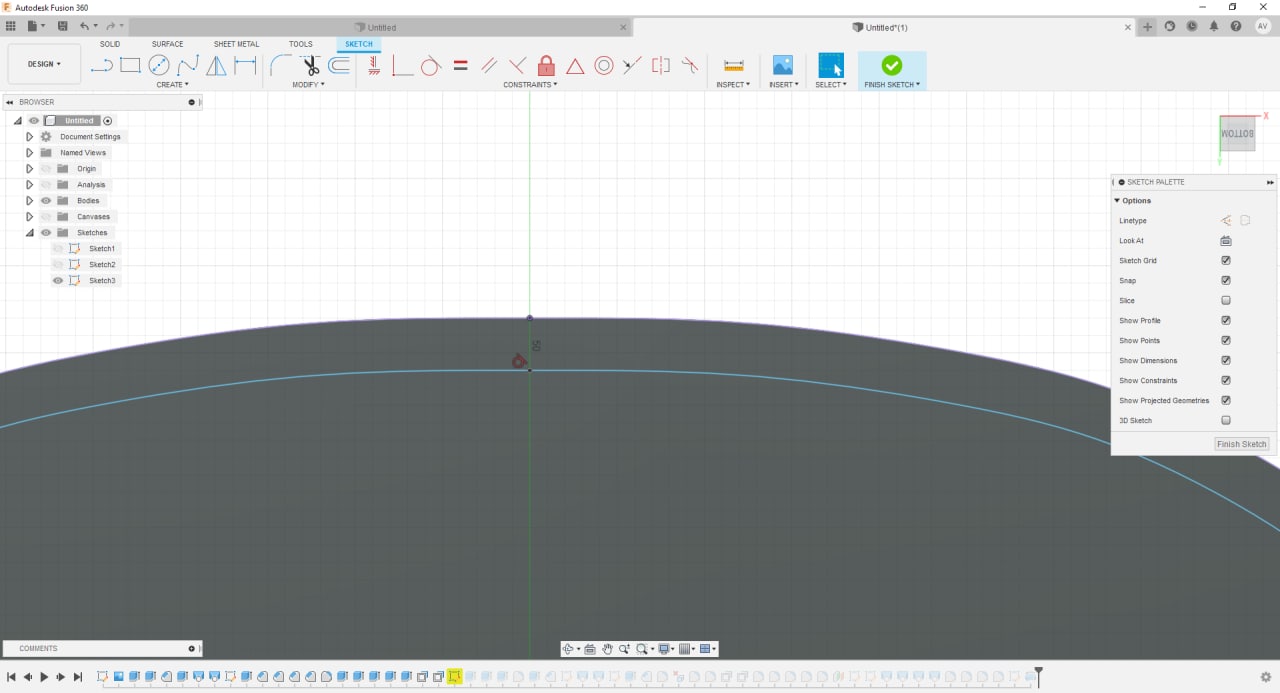
Task: Turn on the 3D Sketch checkbox
Action: (1226, 420)
